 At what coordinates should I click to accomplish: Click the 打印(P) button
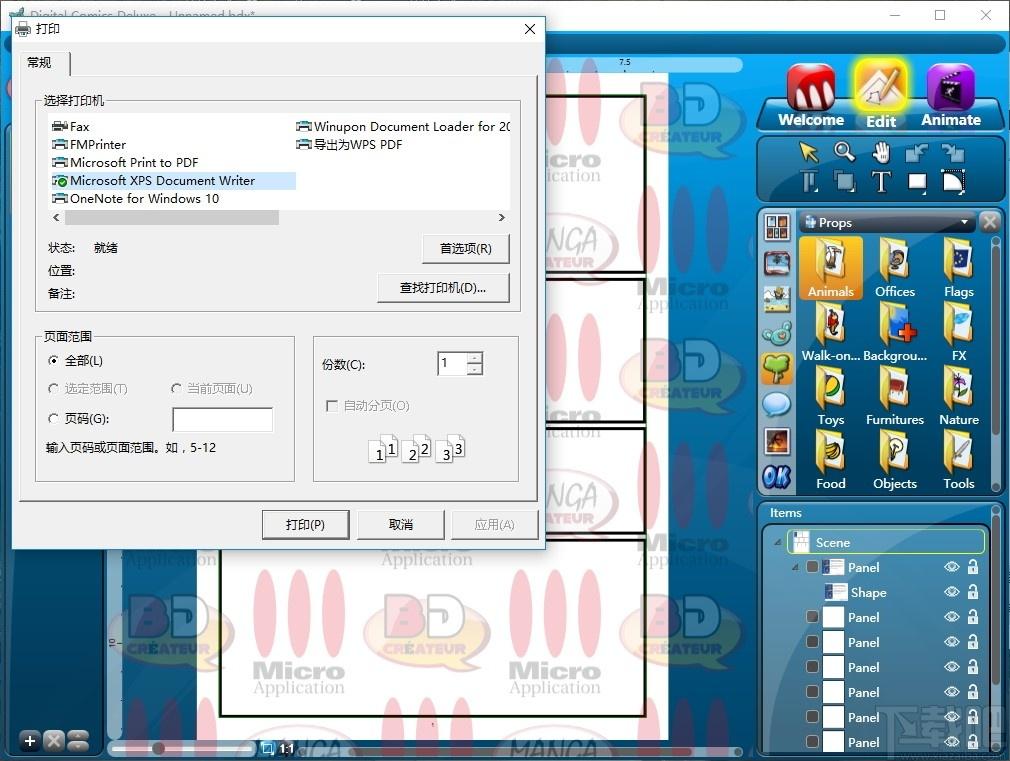coord(305,525)
